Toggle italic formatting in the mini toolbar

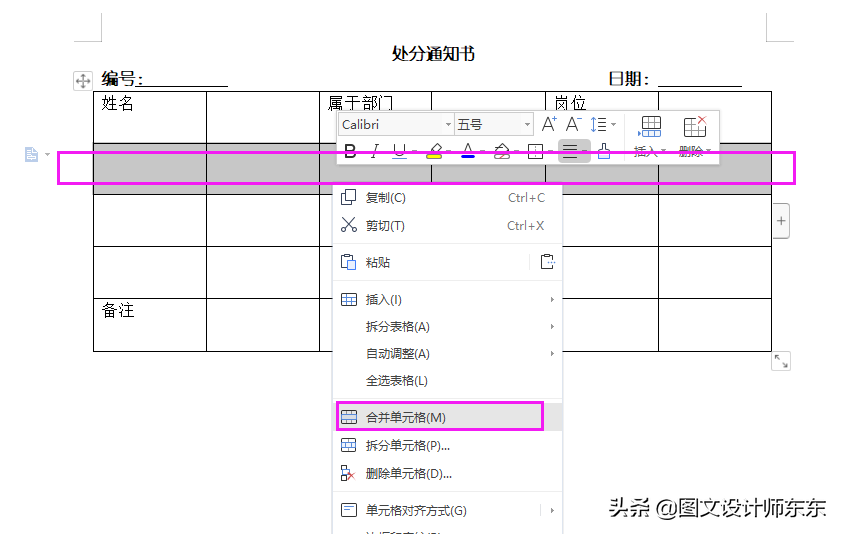pyautogui.click(x=375, y=151)
